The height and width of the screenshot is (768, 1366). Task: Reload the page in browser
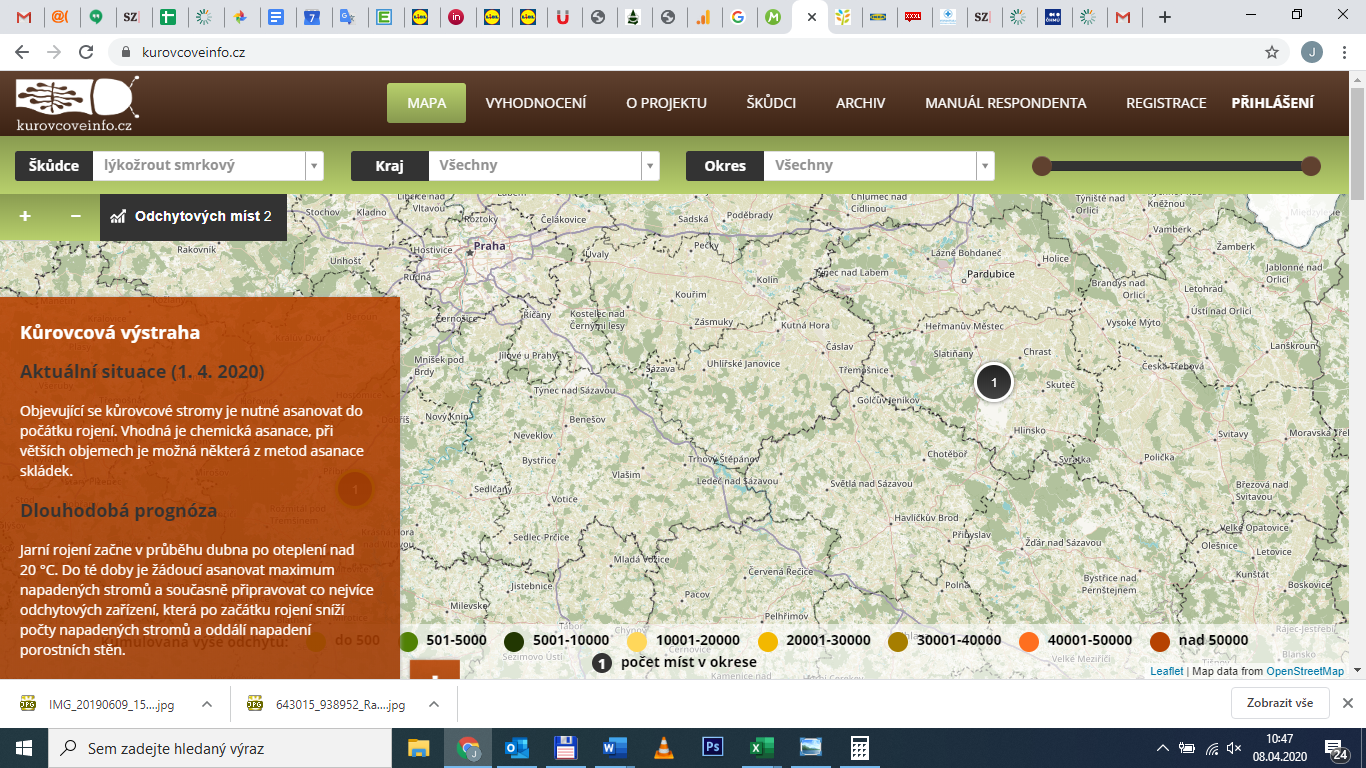click(x=86, y=52)
